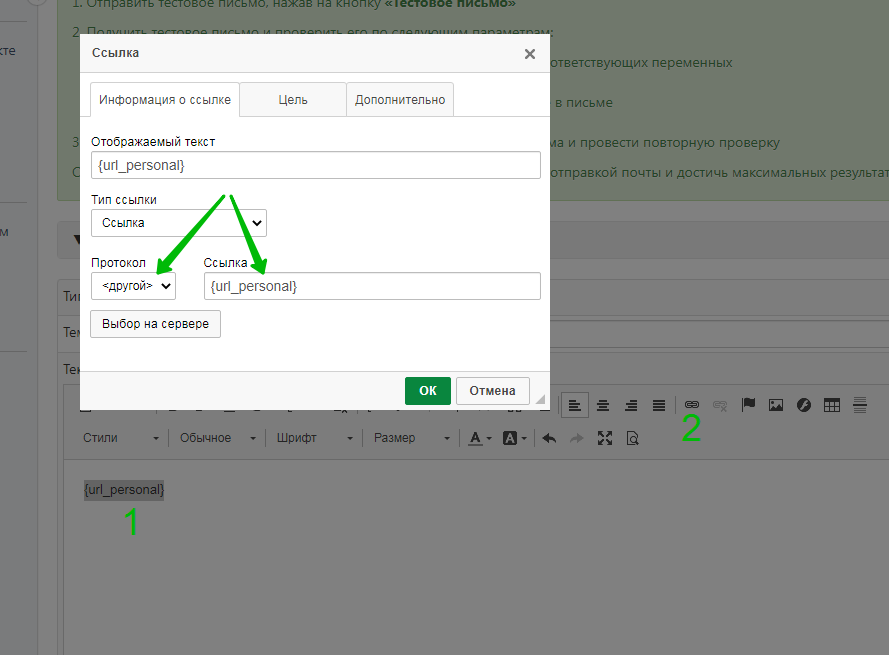Click the justify alignment icon
Viewport: 889px width, 655px height.
pos(659,405)
